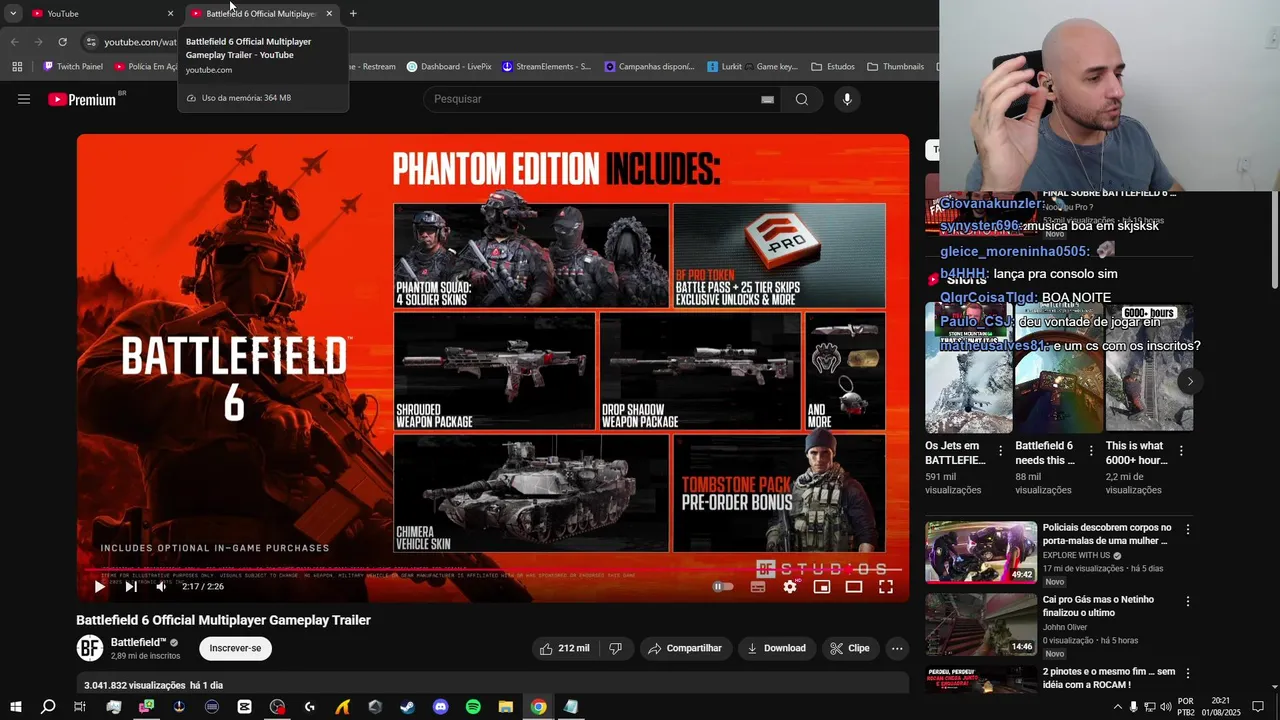The image size is (1280, 720).
Task: Show hidden system tray icons
Action: click(x=1117, y=707)
